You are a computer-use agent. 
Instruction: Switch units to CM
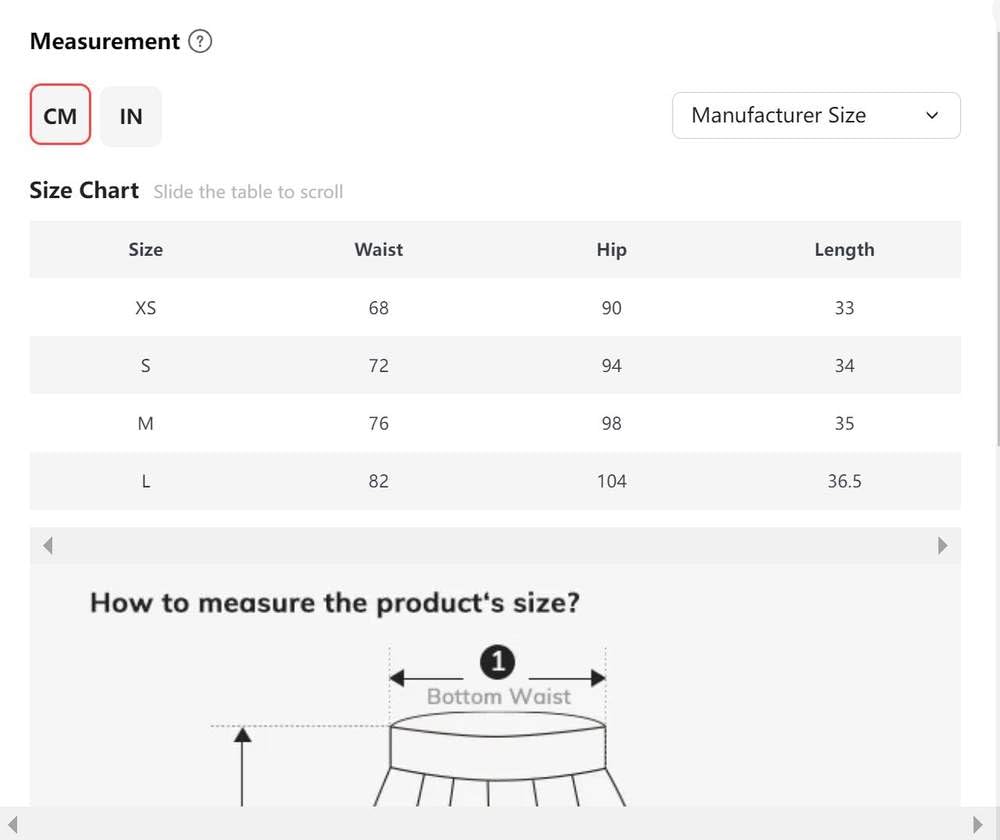click(x=60, y=115)
